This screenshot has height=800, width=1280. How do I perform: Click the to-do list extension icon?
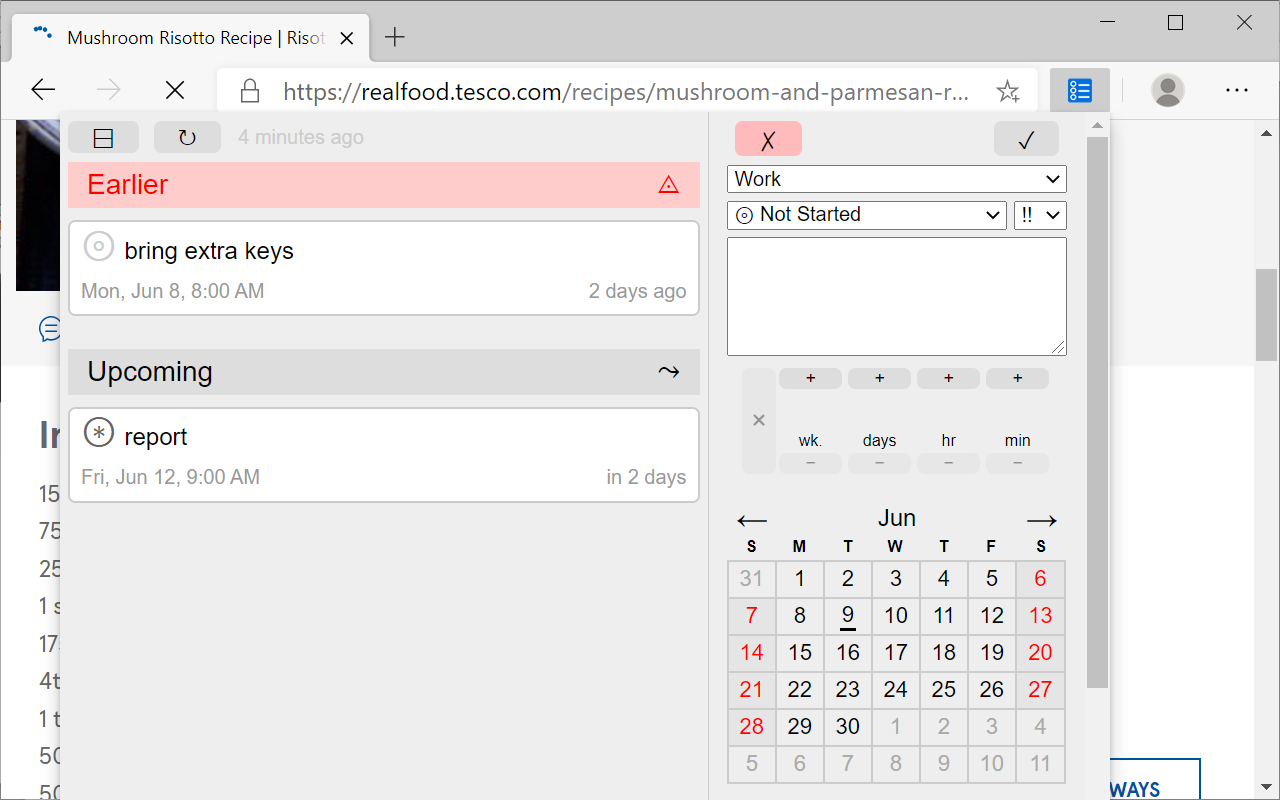[1079, 91]
